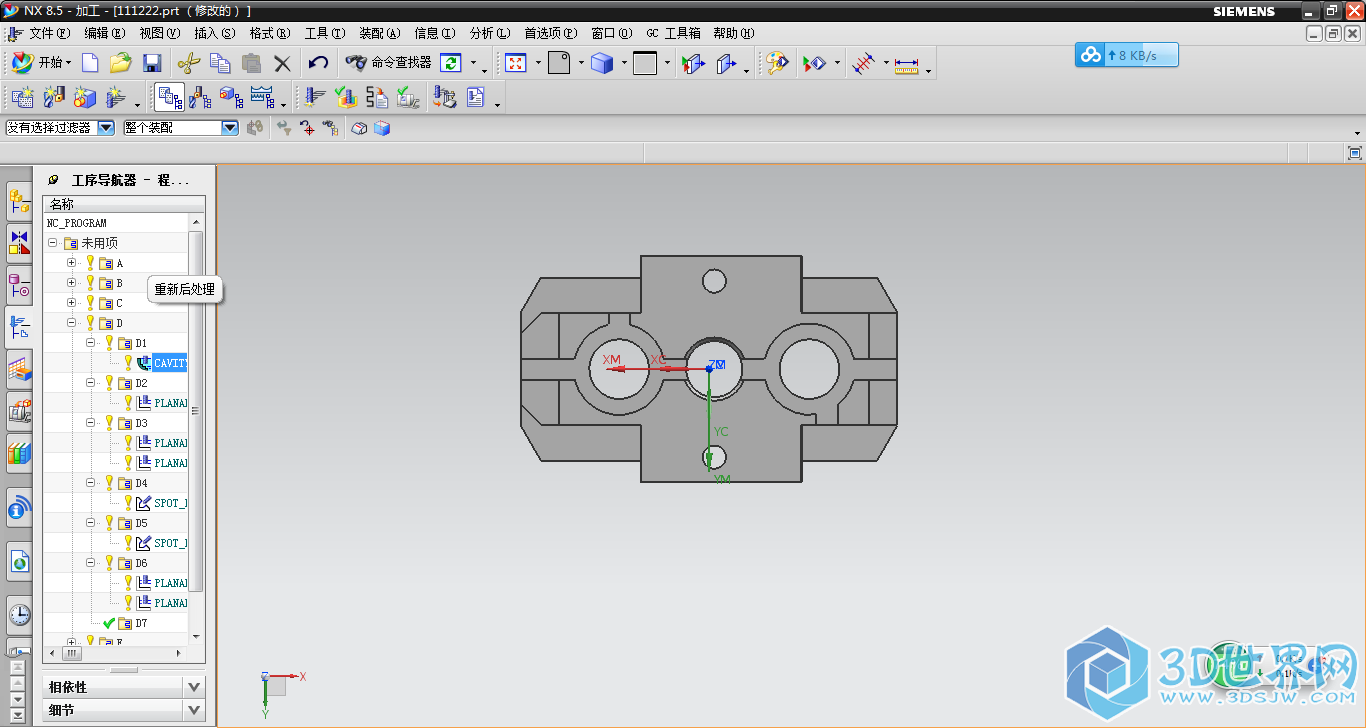The image size is (1366, 728).
Task: Fit view to window icon
Action: click(x=516, y=63)
